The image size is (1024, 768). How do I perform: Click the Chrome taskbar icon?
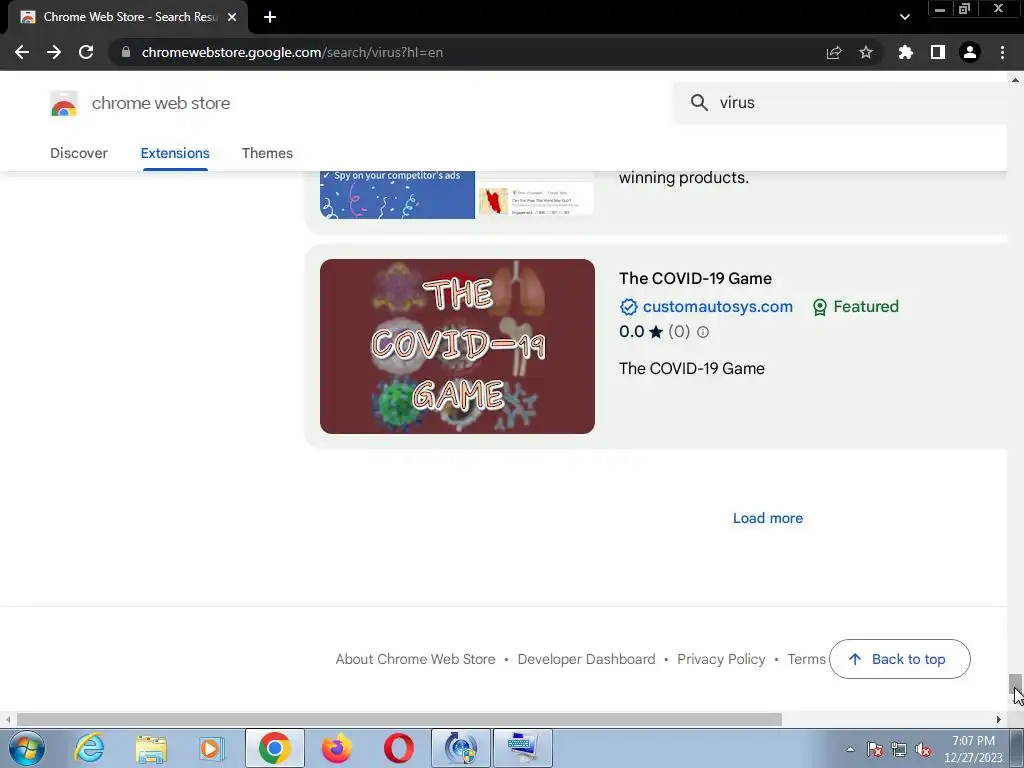[x=274, y=748]
